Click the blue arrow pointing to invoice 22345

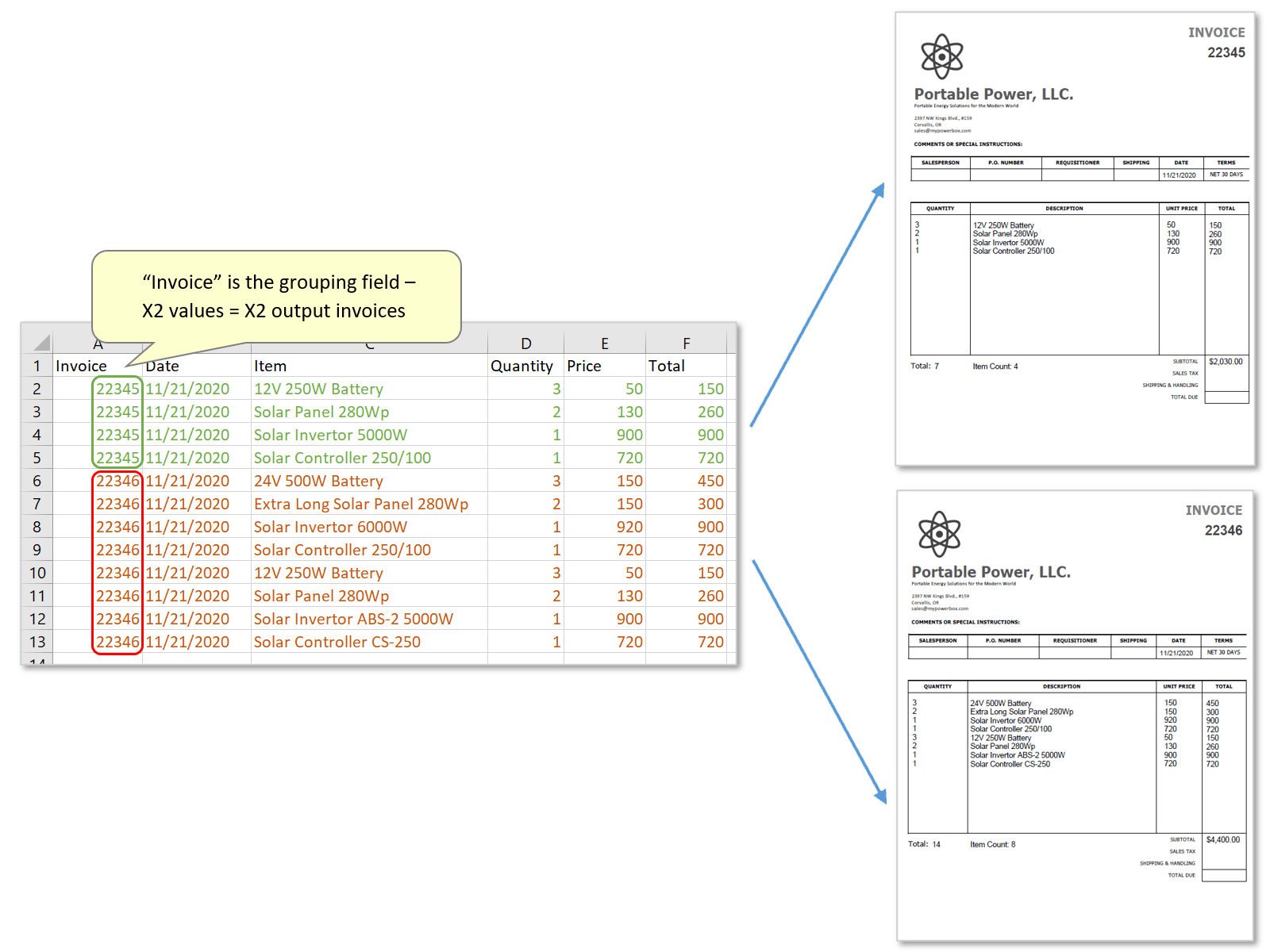817,305
